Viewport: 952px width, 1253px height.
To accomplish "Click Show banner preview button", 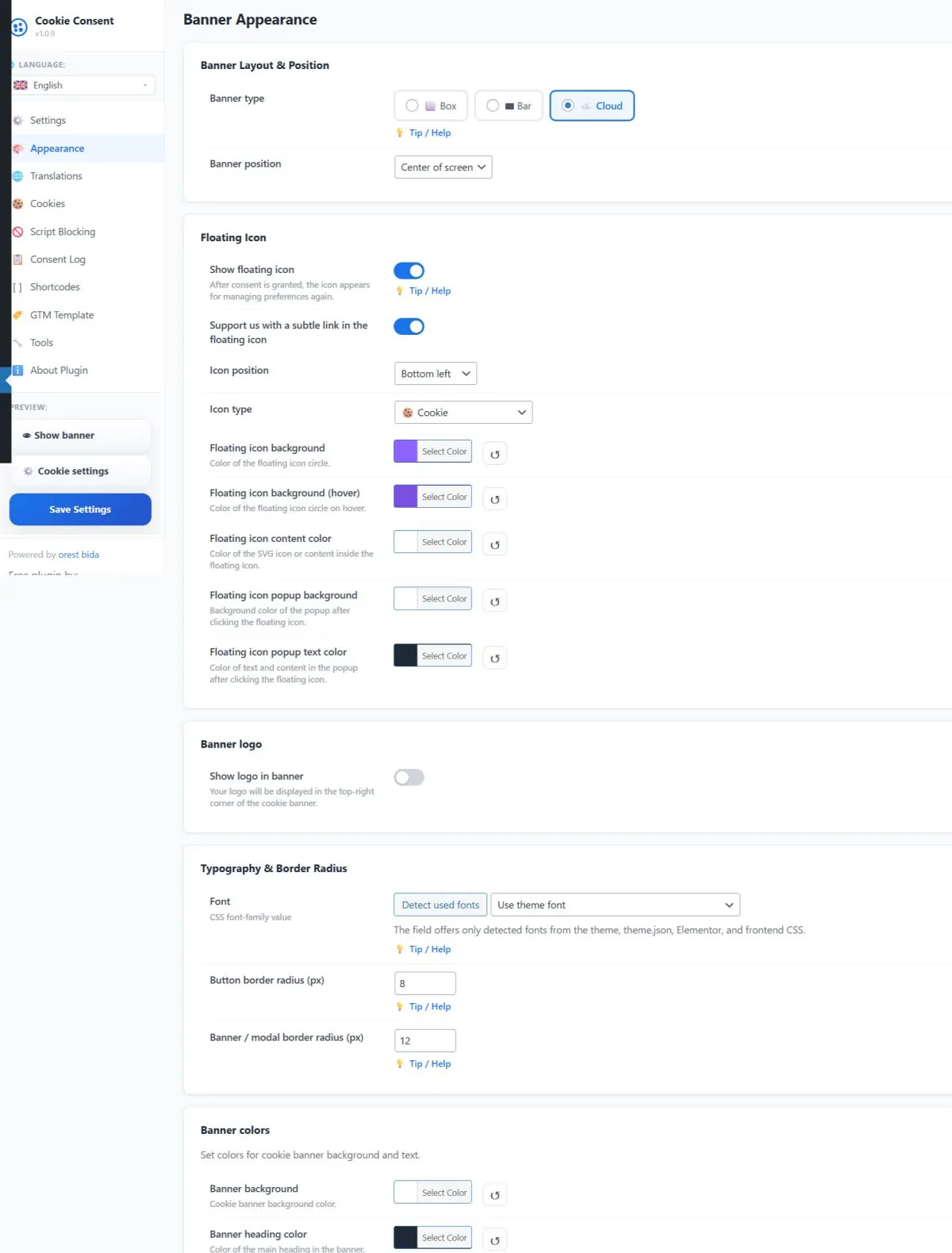I will click(81, 436).
